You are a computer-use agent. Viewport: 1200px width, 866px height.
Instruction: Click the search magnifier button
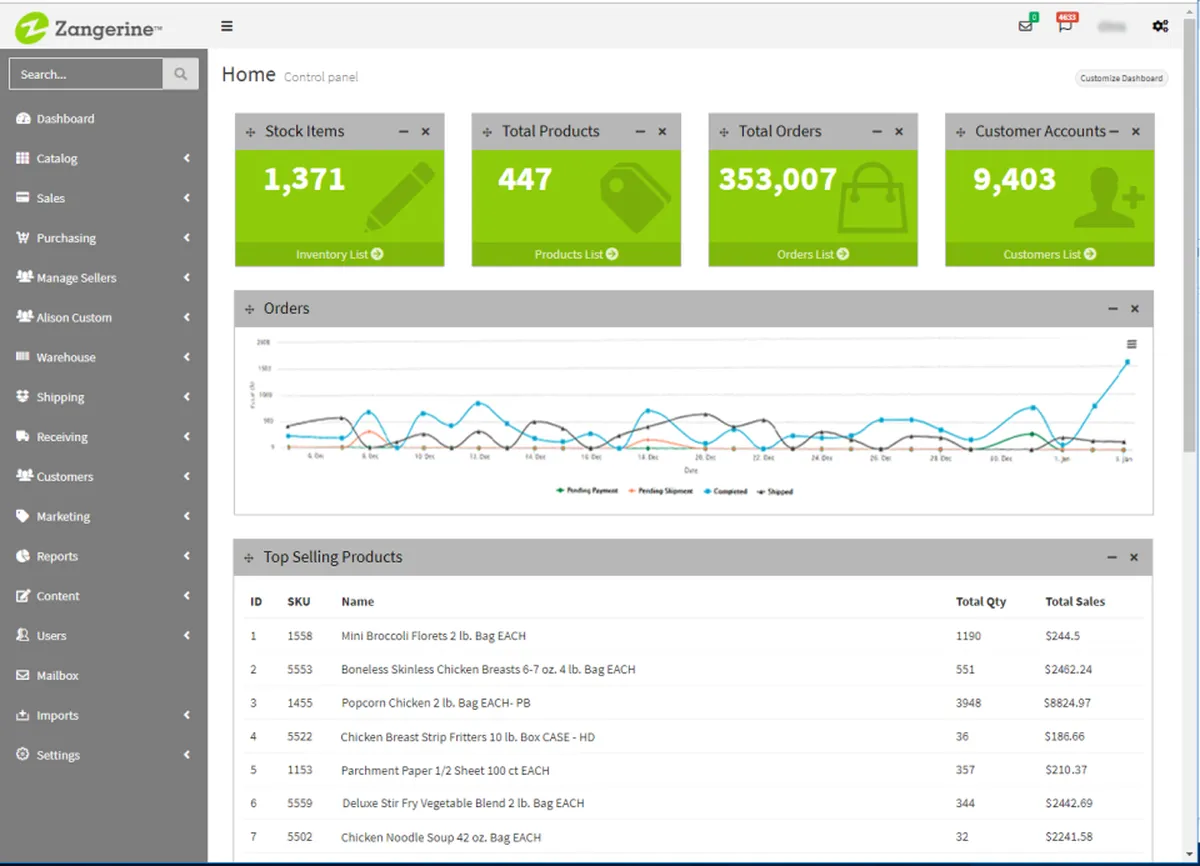(181, 74)
